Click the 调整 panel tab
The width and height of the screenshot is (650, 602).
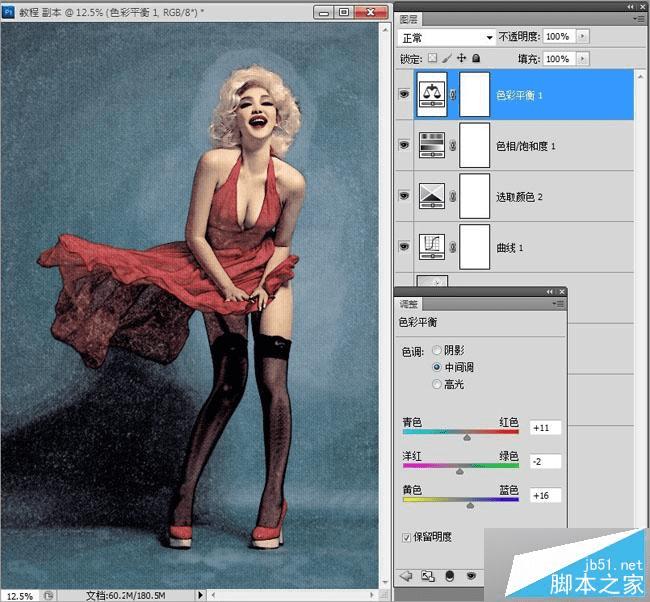[x=408, y=303]
